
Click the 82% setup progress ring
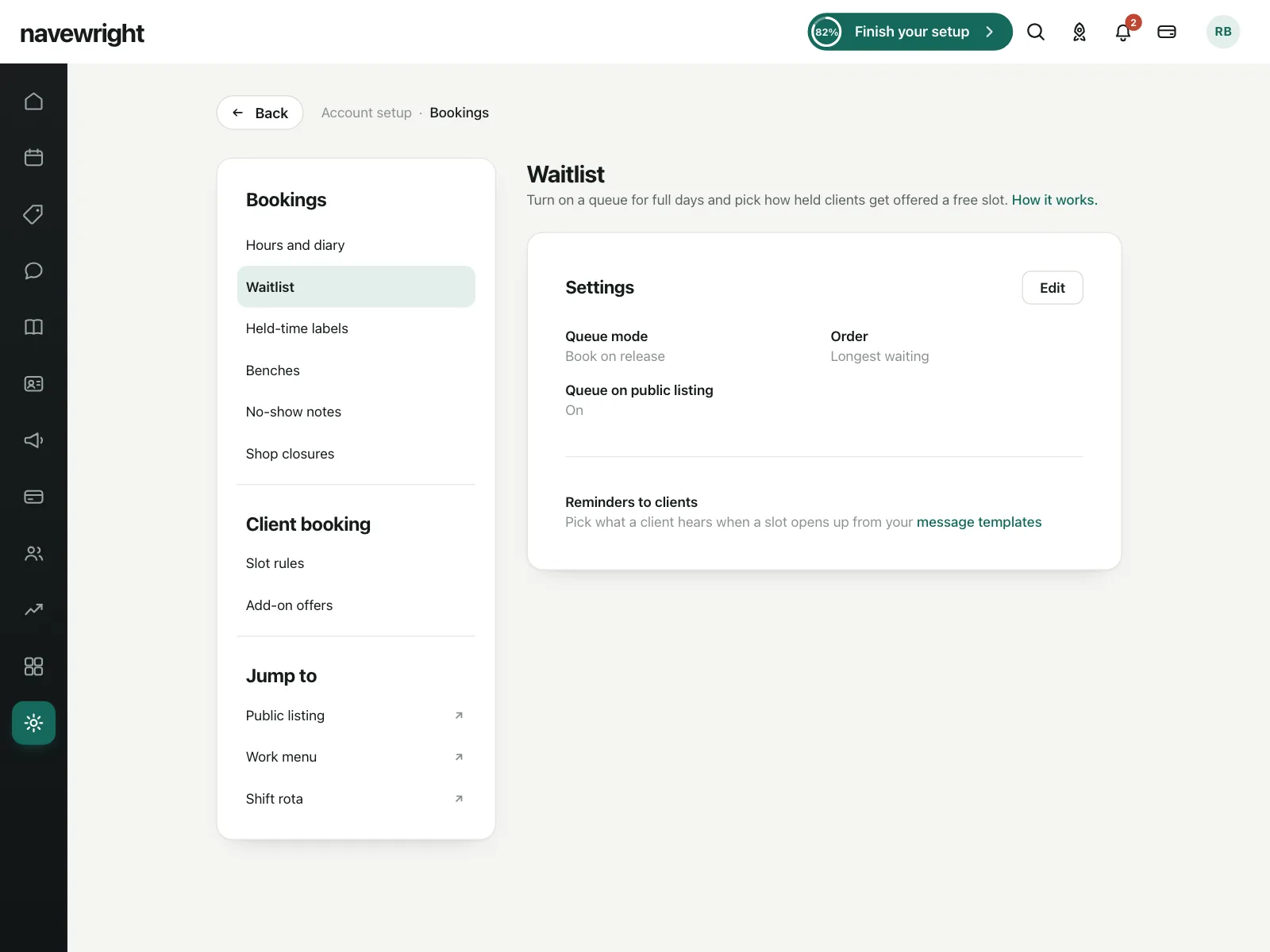826,32
